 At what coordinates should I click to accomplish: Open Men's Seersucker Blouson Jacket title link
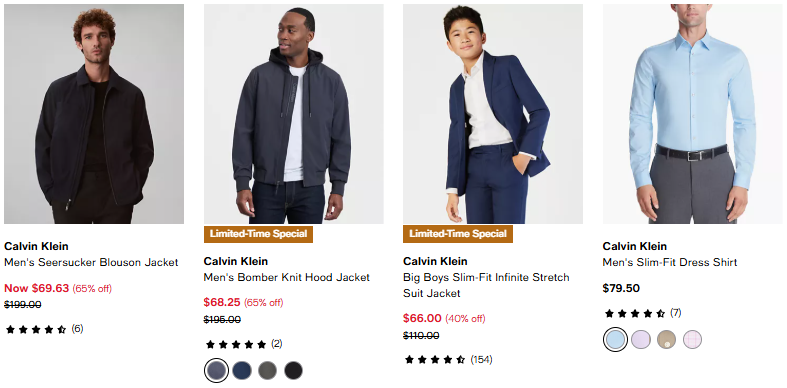coord(91,262)
